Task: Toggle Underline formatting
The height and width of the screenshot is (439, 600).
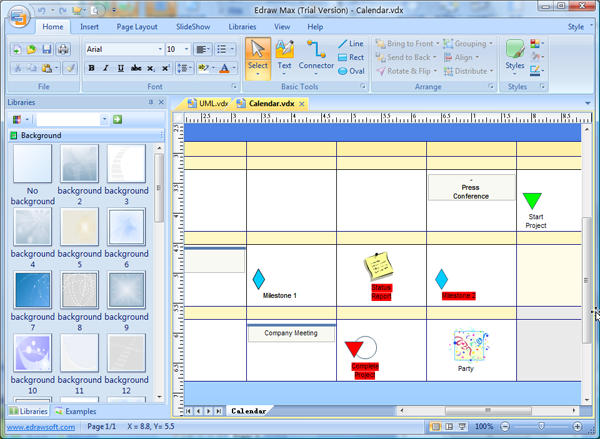Action: click(121, 68)
